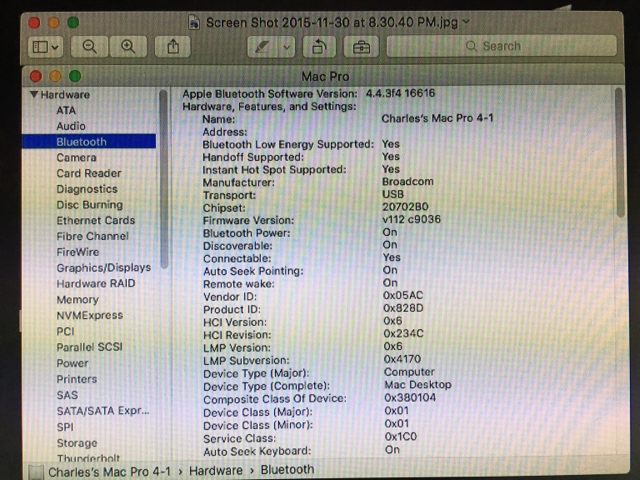The height and width of the screenshot is (480, 640).
Task: Open the Camera section
Action: 76,158
